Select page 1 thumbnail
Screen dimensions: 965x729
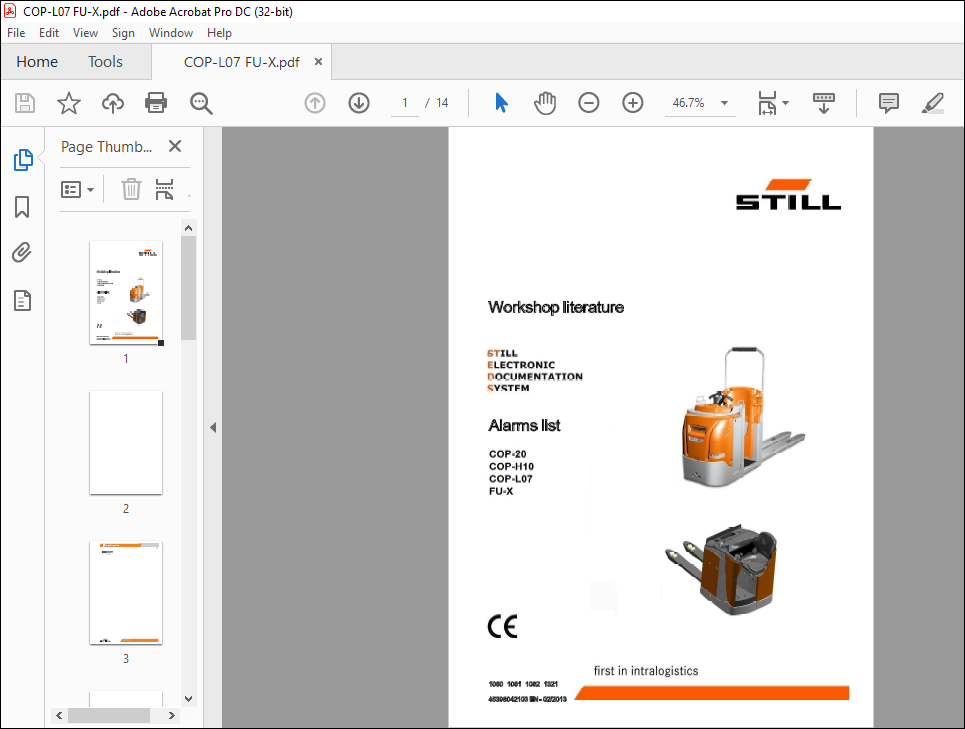coord(126,292)
